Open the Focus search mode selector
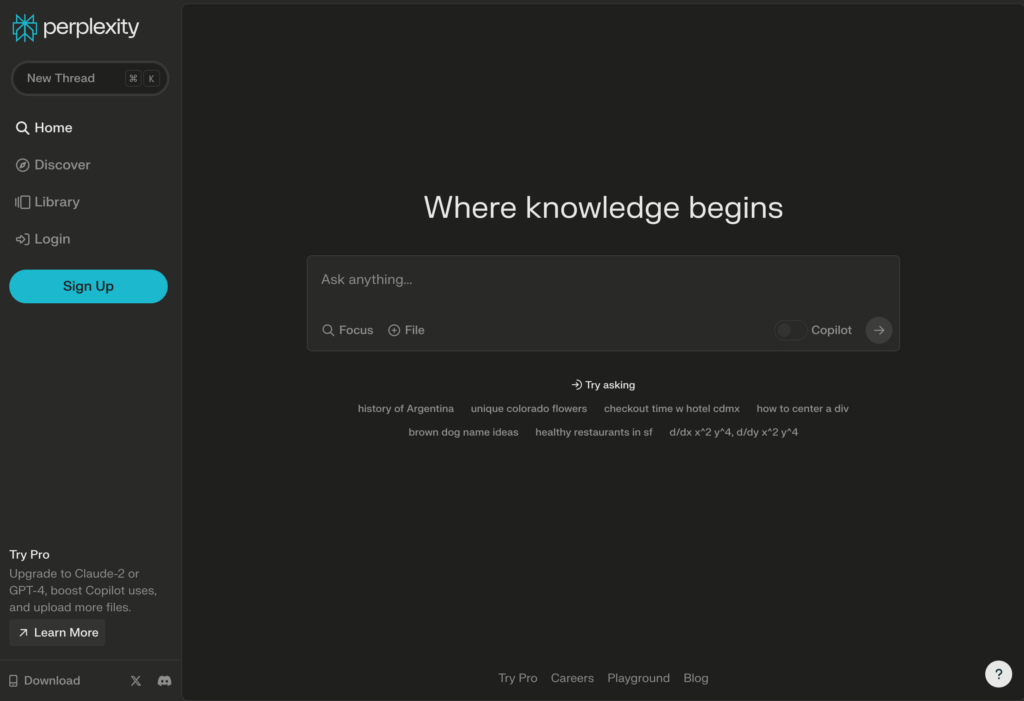The width and height of the screenshot is (1024, 701). coord(347,330)
